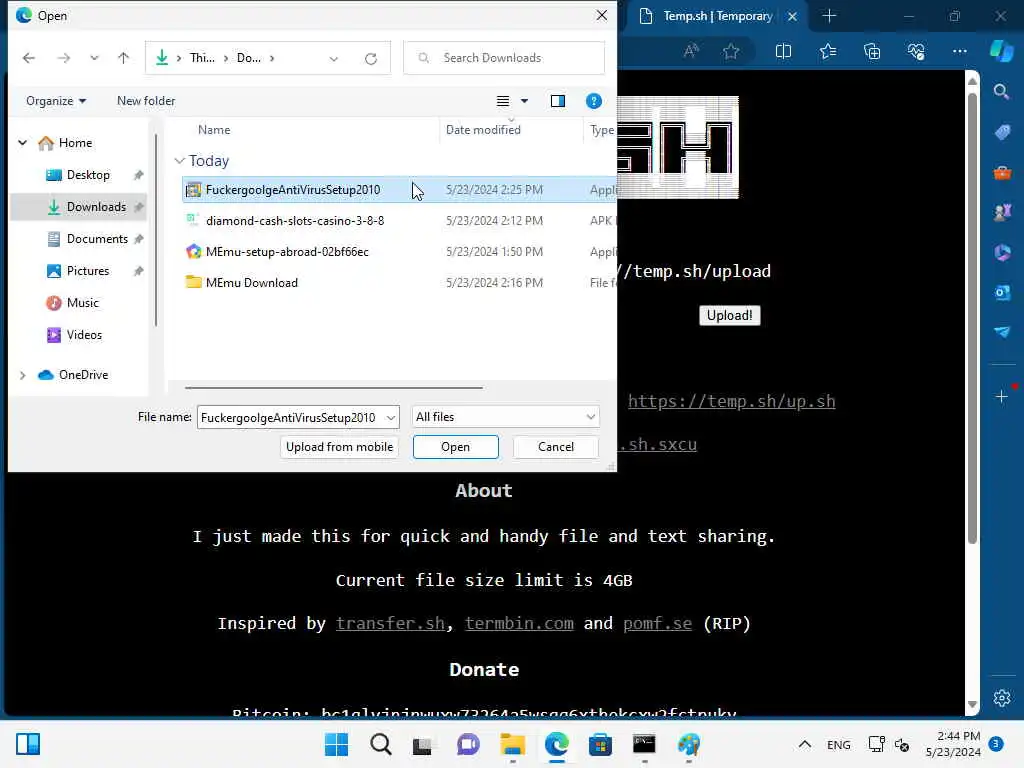Click Edge Read aloud icon

691,51
